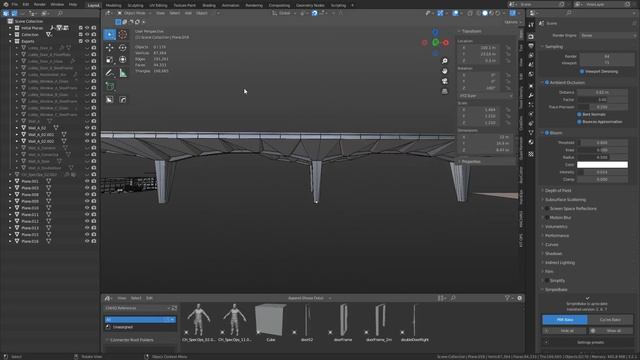The height and width of the screenshot is (360, 640).
Task: Click the Bloom Color white swatch
Action: click(602, 165)
